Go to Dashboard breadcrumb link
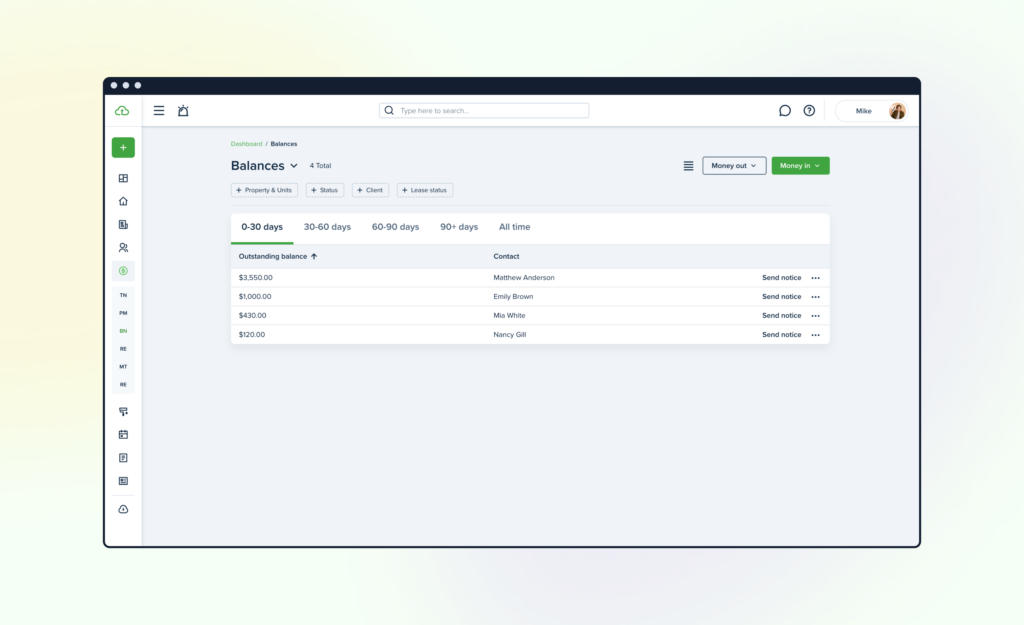The image size is (1024, 625). pos(246,144)
